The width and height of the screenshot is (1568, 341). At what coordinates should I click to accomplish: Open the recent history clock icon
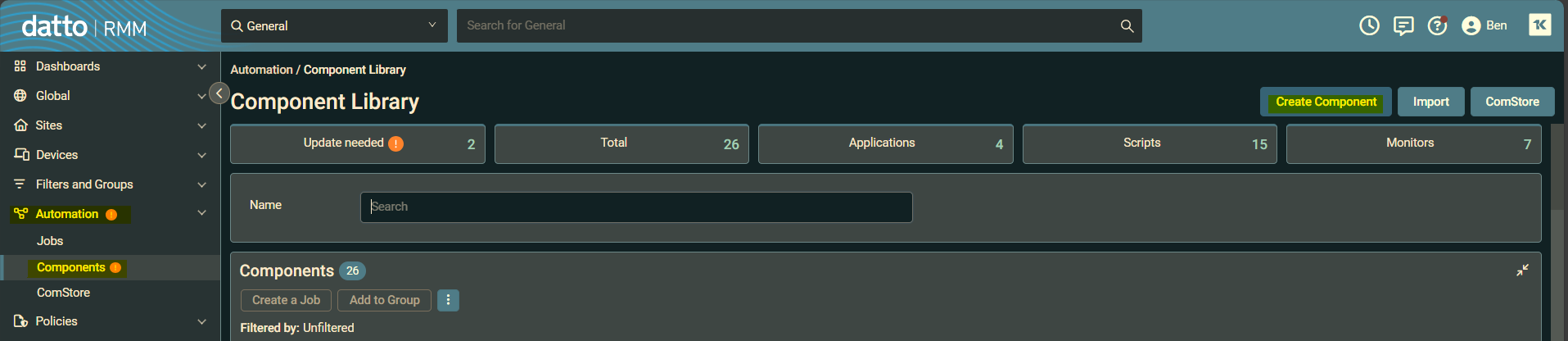click(1369, 25)
